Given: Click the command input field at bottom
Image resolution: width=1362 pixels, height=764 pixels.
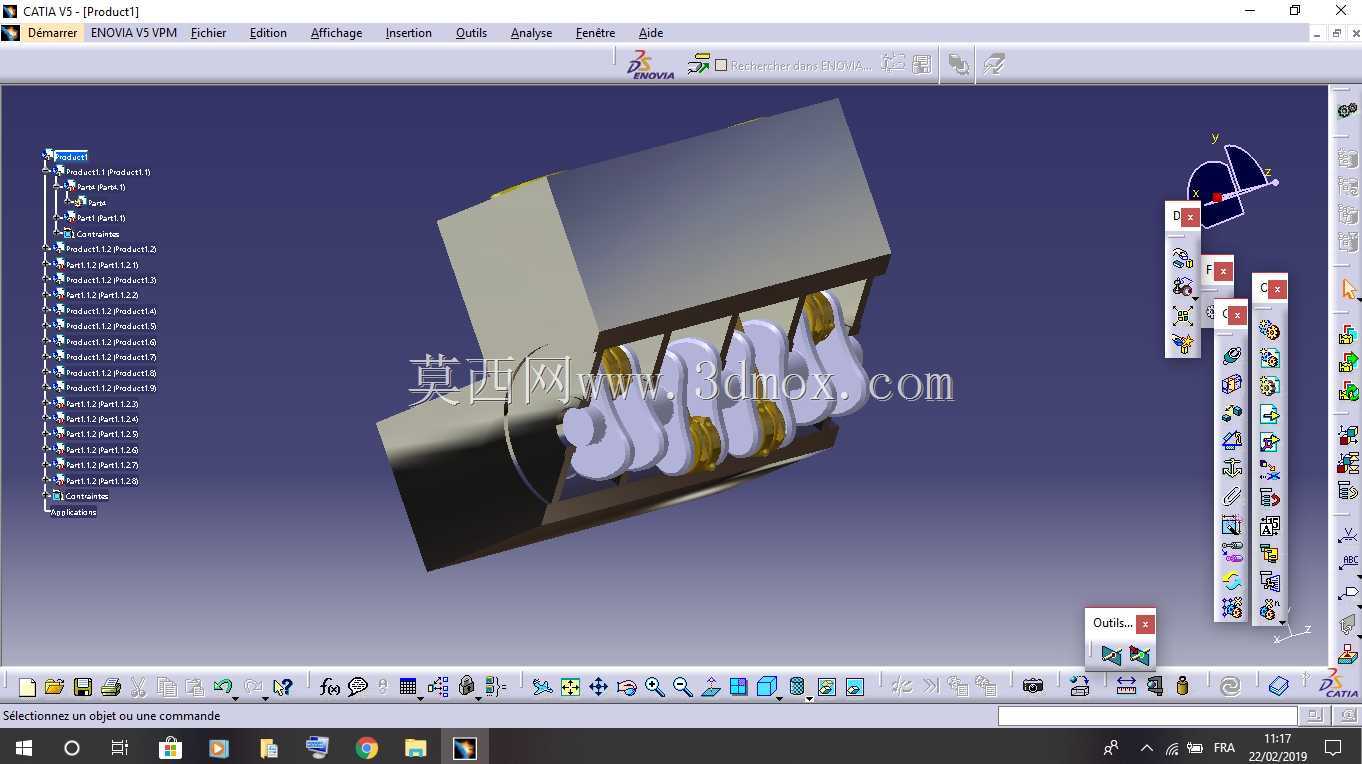Looking at the screenshot, I should tap(1147, 716).
